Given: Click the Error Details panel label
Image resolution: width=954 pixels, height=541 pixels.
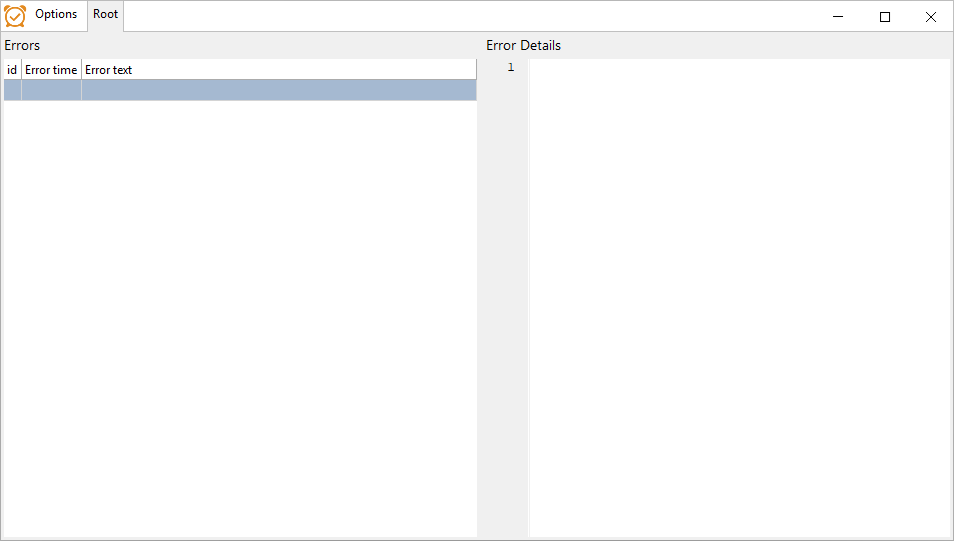Looking at the screenshot, I should coord(523,46).
